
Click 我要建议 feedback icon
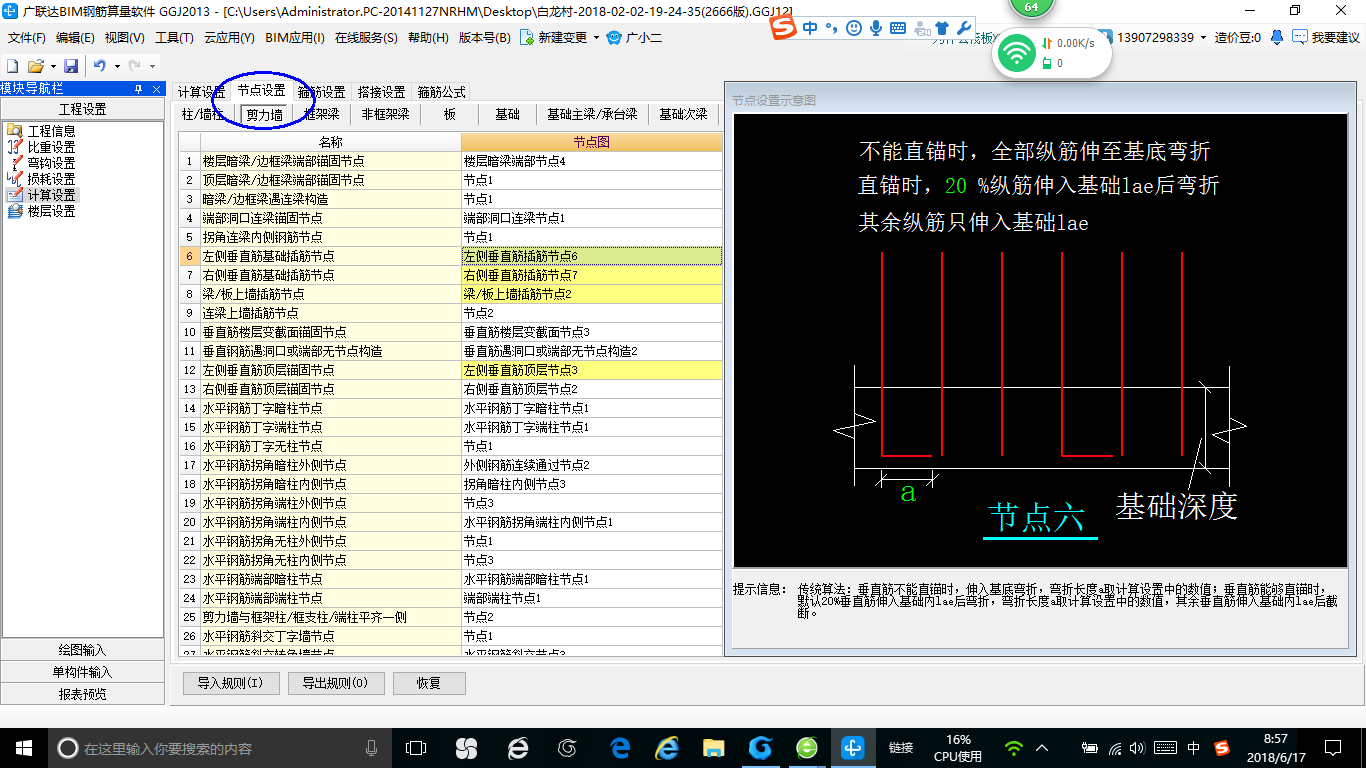pos(1299,38)
